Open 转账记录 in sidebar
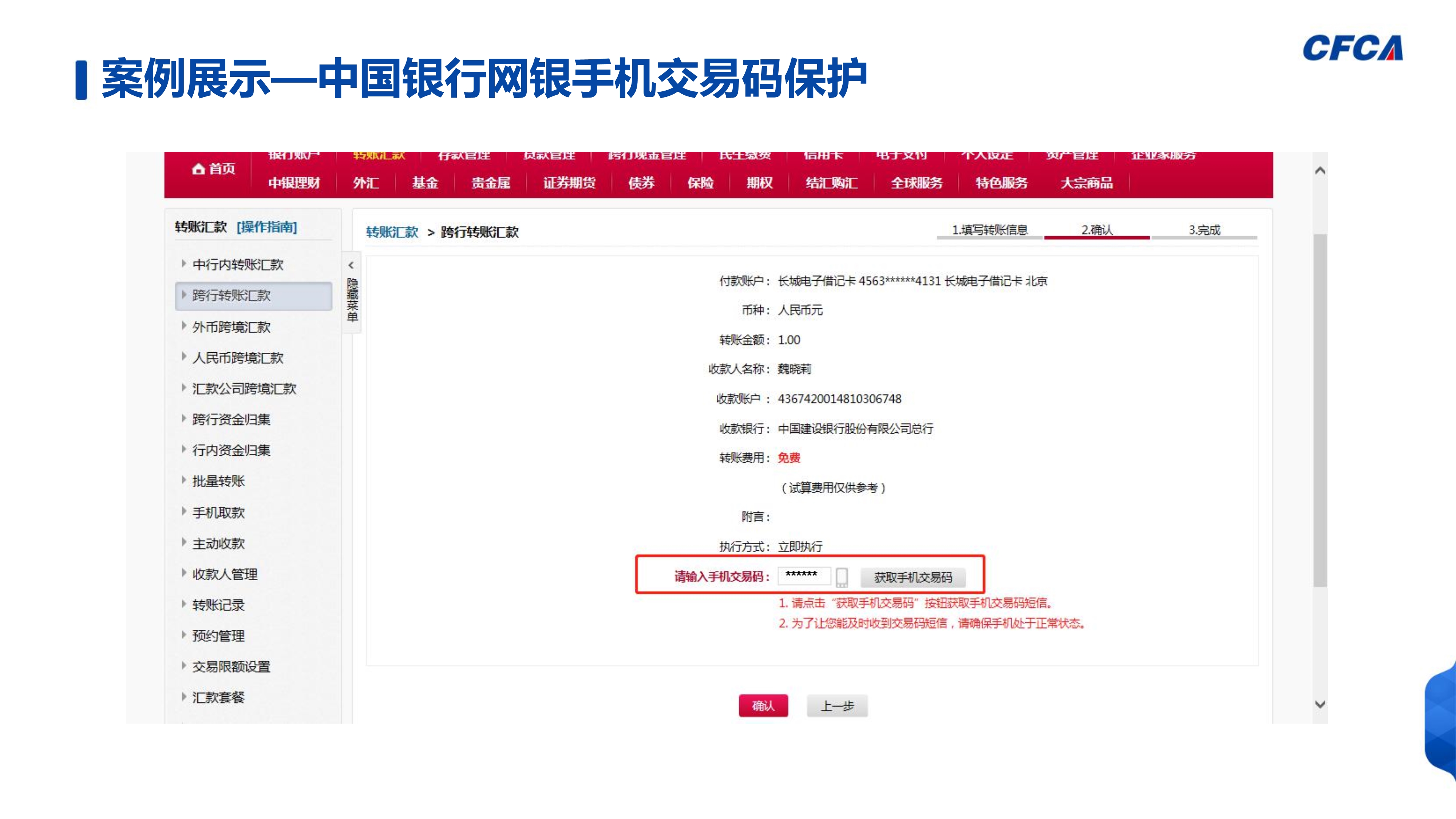 [x=218, y=605]
